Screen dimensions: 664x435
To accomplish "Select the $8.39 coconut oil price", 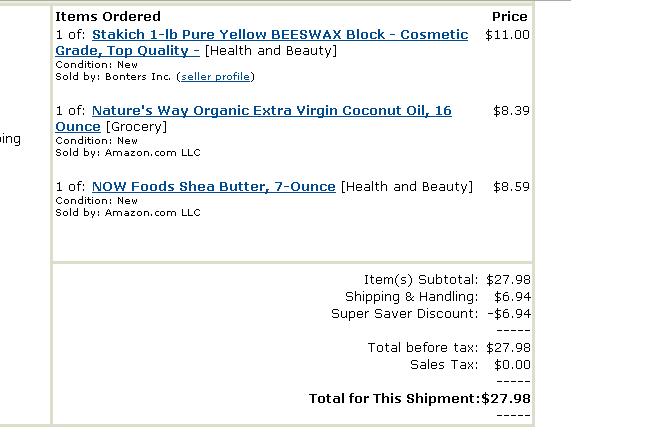I will [x=511, y=111].
